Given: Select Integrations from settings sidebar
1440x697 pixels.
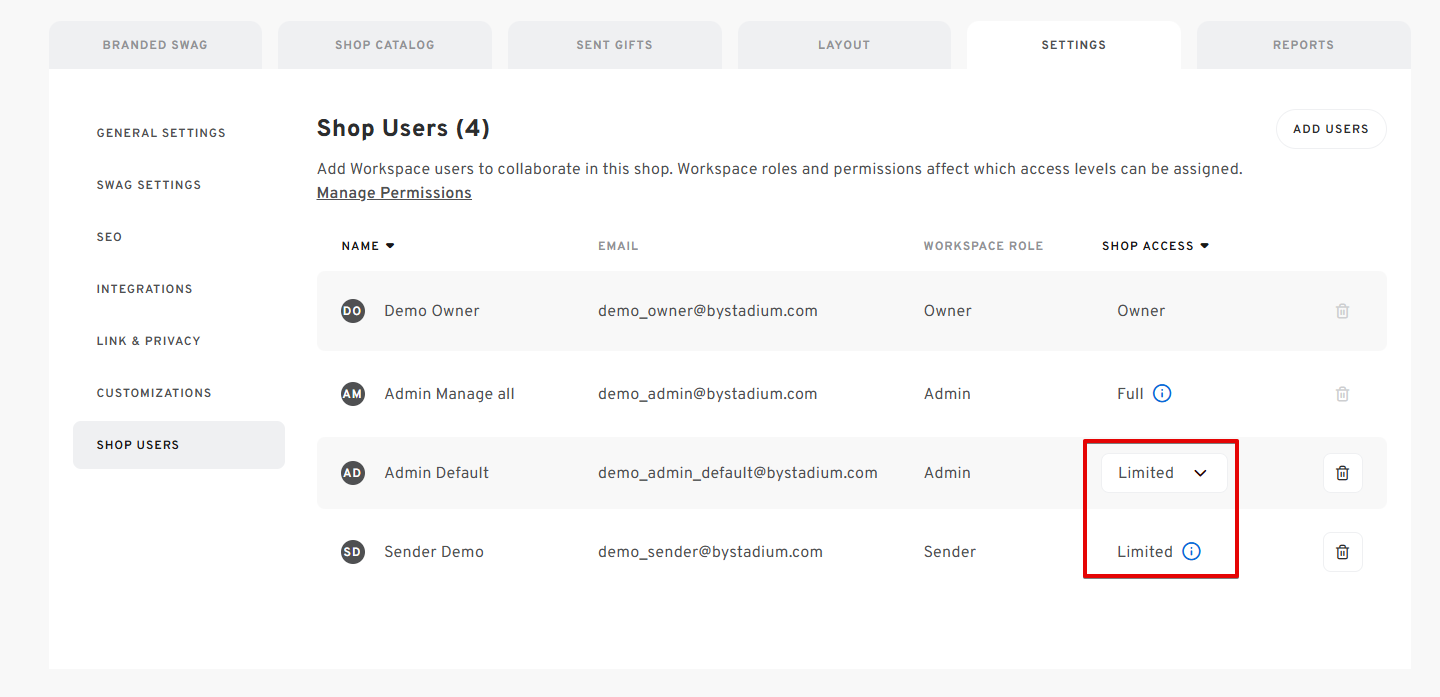Looking at the screenshot, I should [144, 289].
